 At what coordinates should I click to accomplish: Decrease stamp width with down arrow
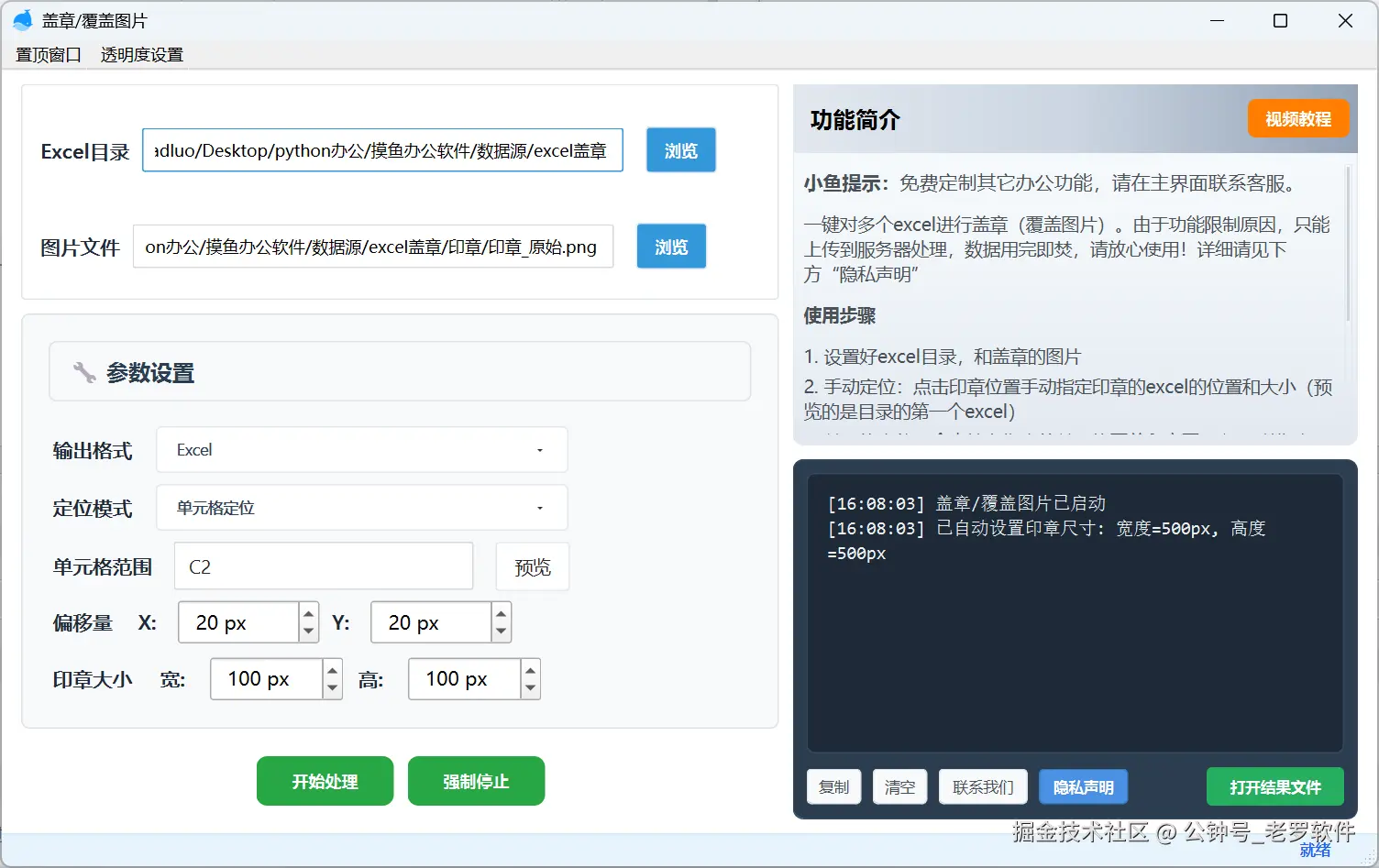333,688
